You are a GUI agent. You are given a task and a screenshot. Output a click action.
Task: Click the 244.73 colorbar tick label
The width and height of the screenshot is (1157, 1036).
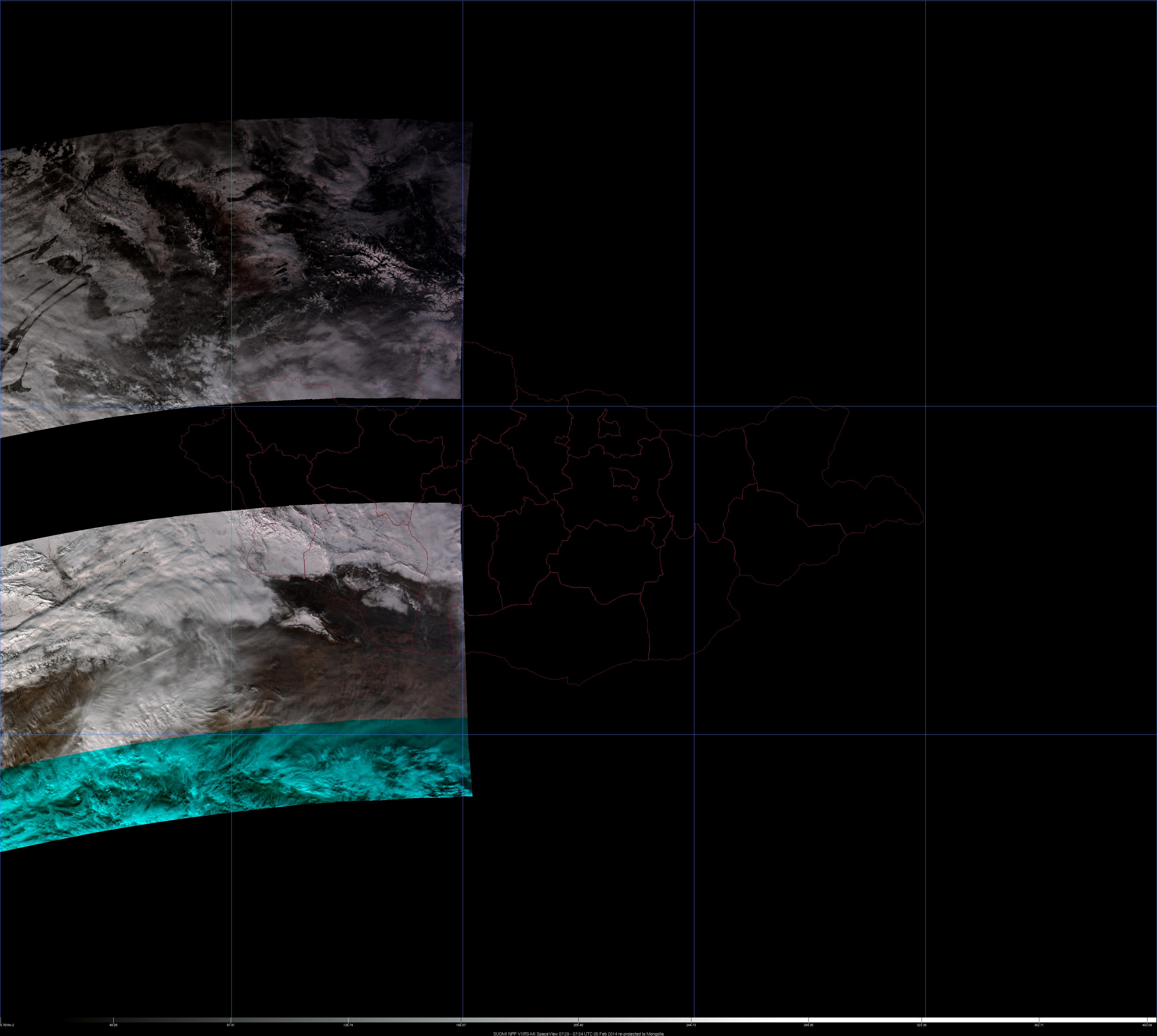coord(691,1025)
